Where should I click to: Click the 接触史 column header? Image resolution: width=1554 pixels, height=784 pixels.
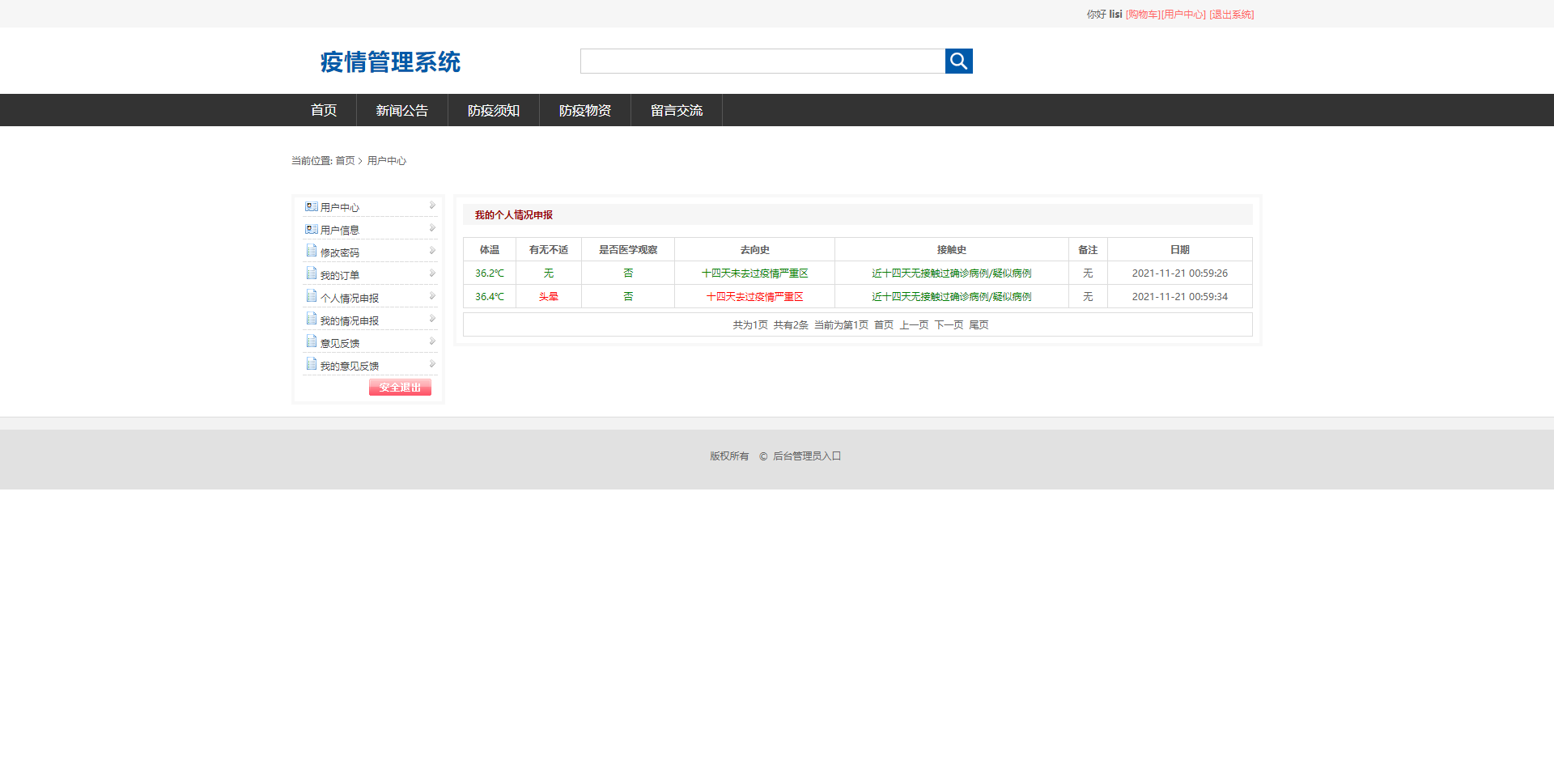click(952, 250)
